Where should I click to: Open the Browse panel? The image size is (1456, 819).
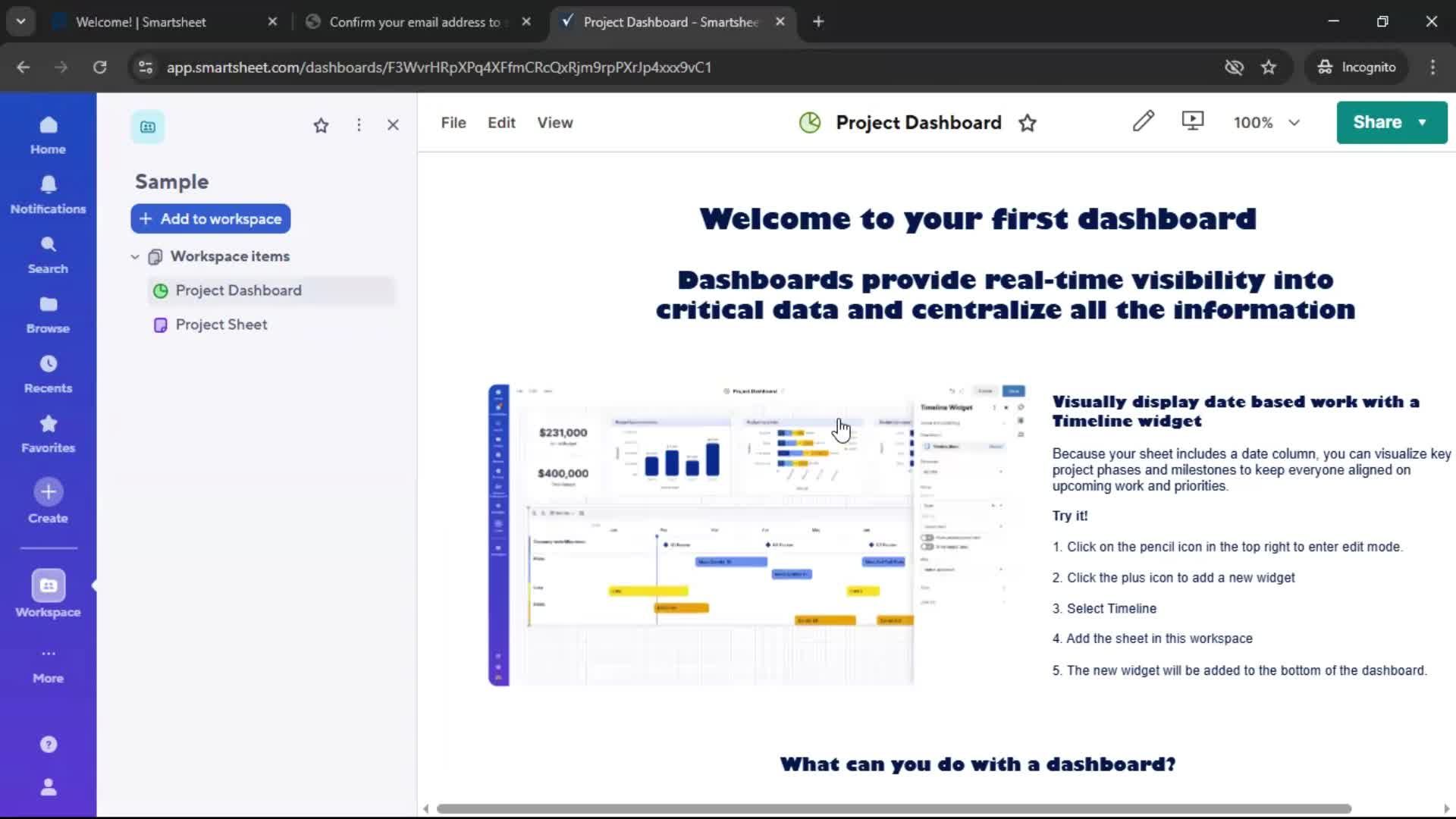[48, 312]
